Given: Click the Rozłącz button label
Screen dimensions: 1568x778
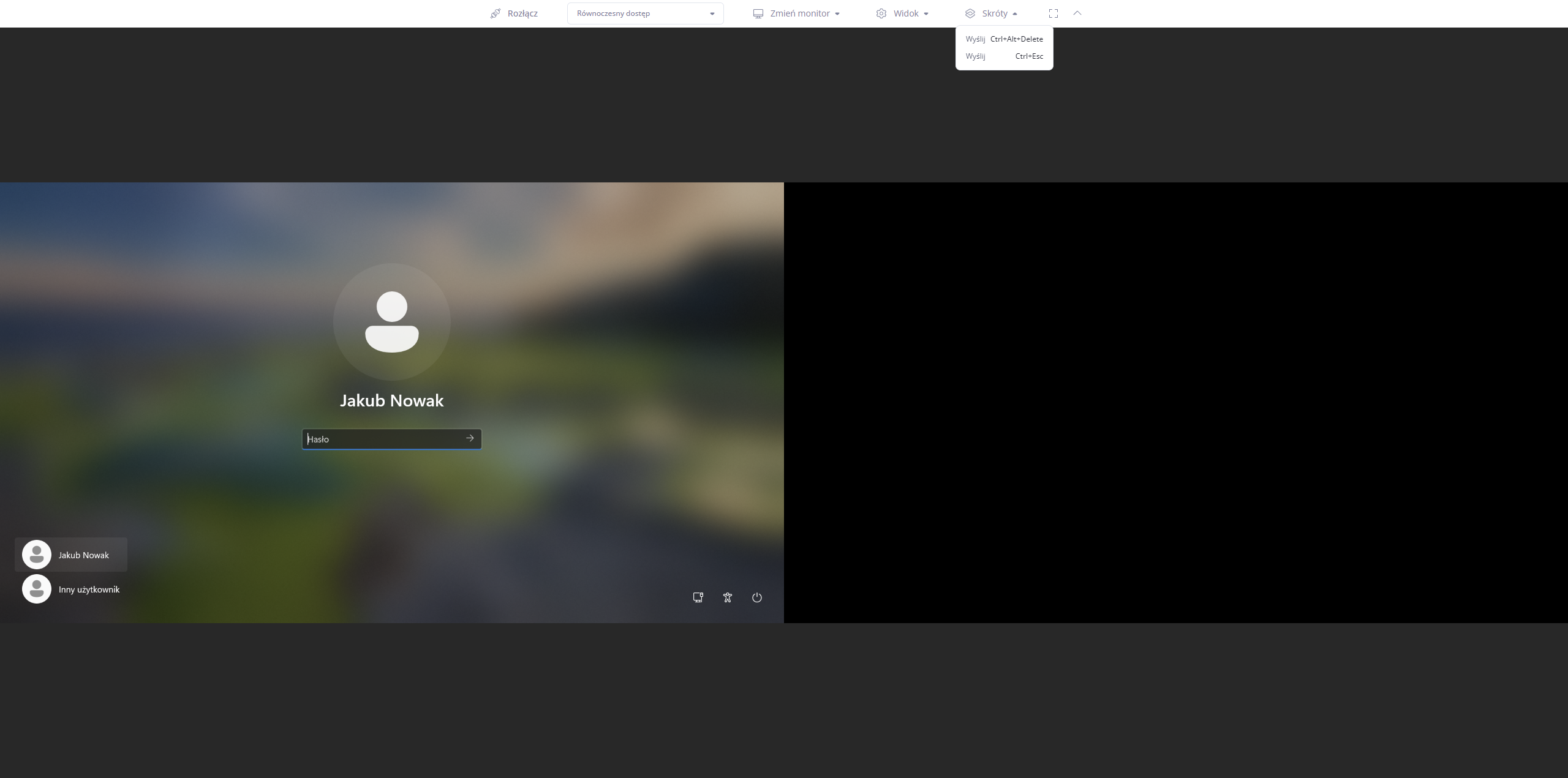Looking at the screenshot, I should (x=522, y=13).
